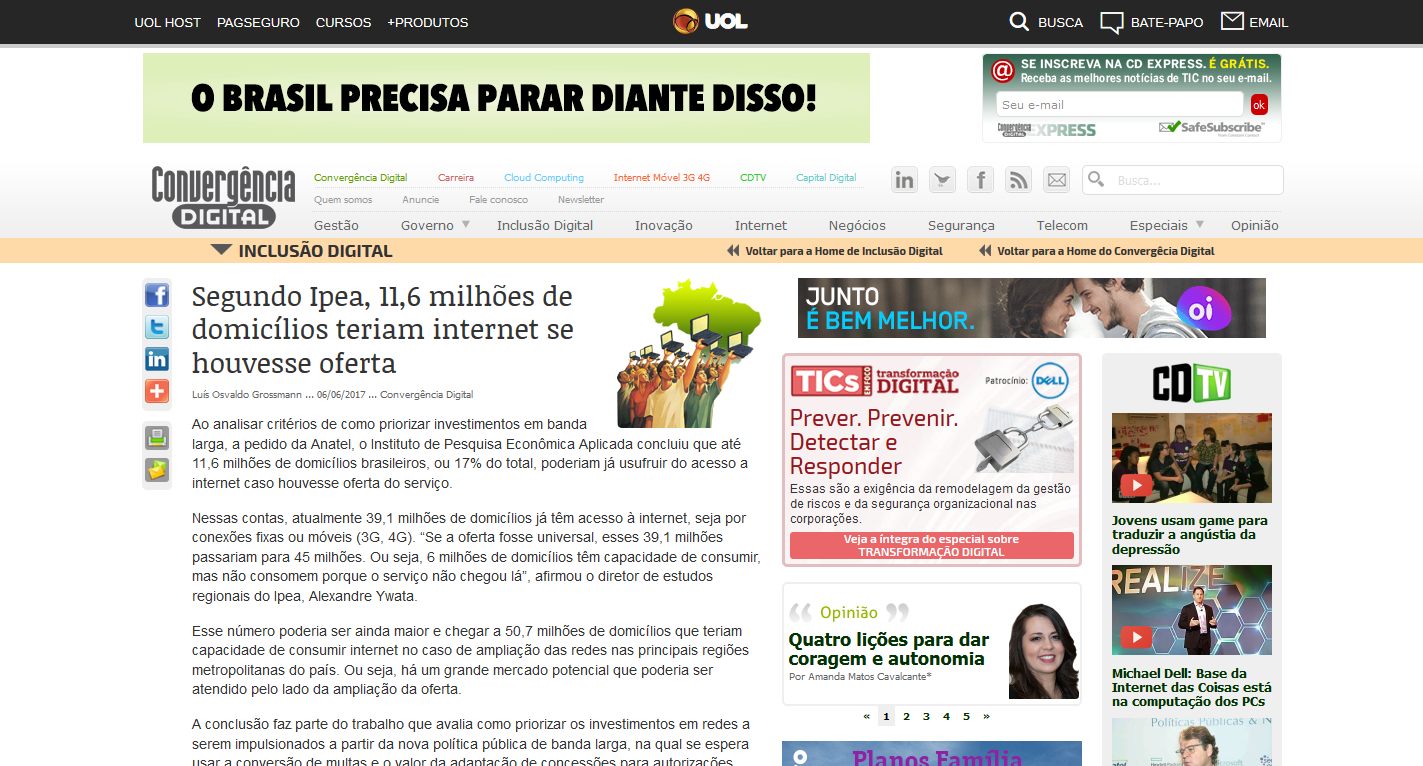
Task: Play the Michael Dell REALIZE video
Action: [1192, 610]
